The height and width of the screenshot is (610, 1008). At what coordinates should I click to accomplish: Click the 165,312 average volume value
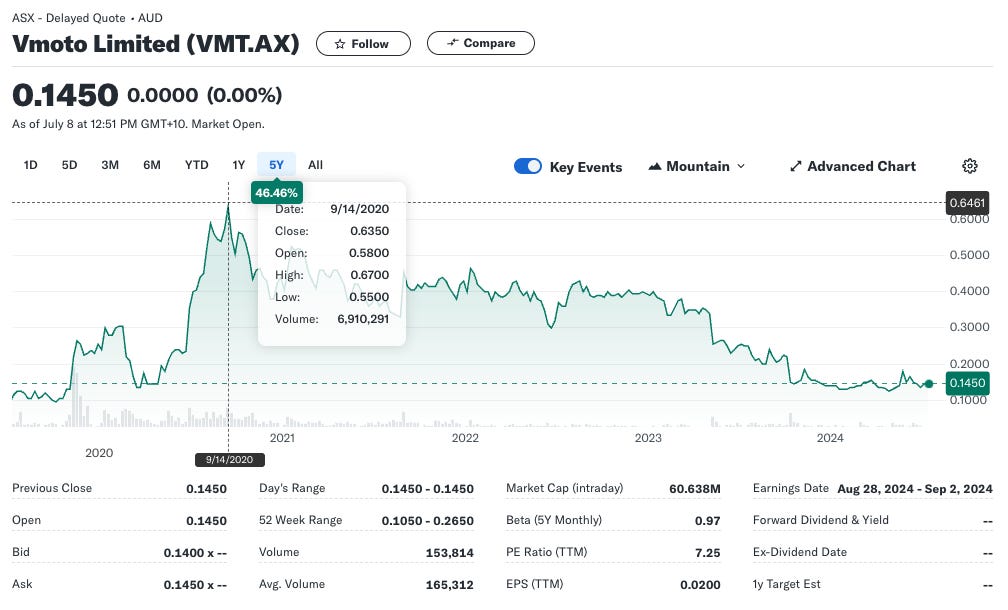tap(449, 585)
